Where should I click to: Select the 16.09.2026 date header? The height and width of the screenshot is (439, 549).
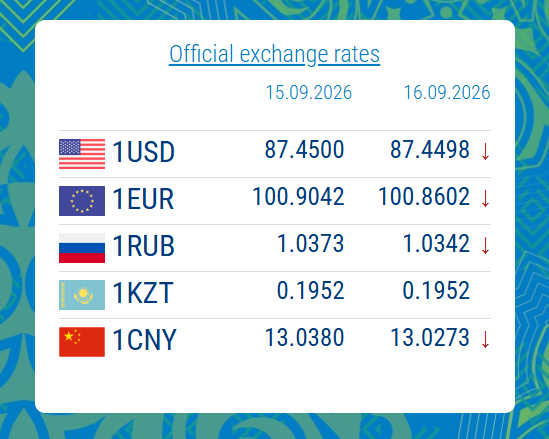447,92
